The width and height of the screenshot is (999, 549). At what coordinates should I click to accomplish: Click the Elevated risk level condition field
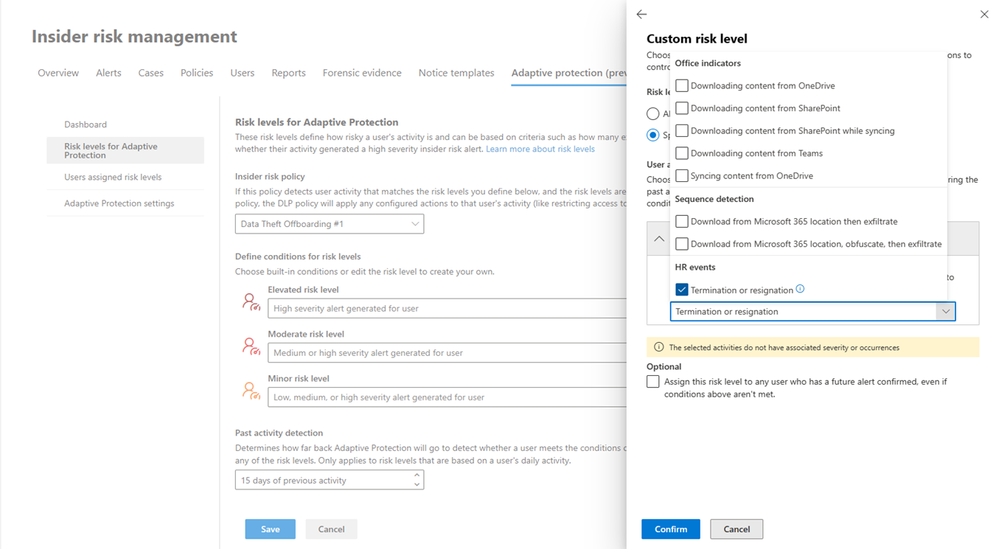tap(447, 308)
